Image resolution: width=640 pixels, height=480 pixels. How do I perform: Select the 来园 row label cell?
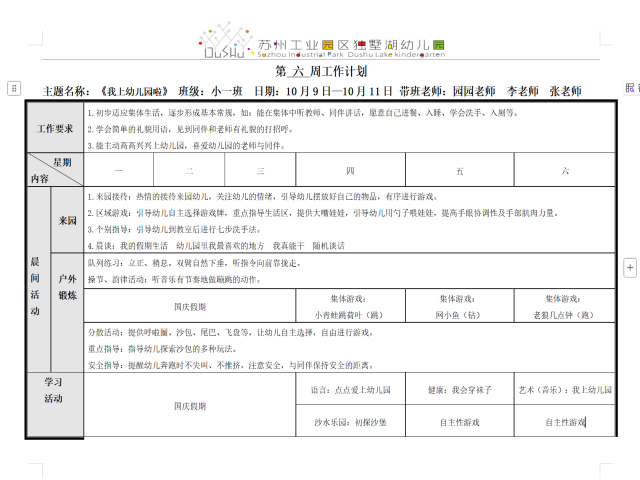[x=67, y=220]
